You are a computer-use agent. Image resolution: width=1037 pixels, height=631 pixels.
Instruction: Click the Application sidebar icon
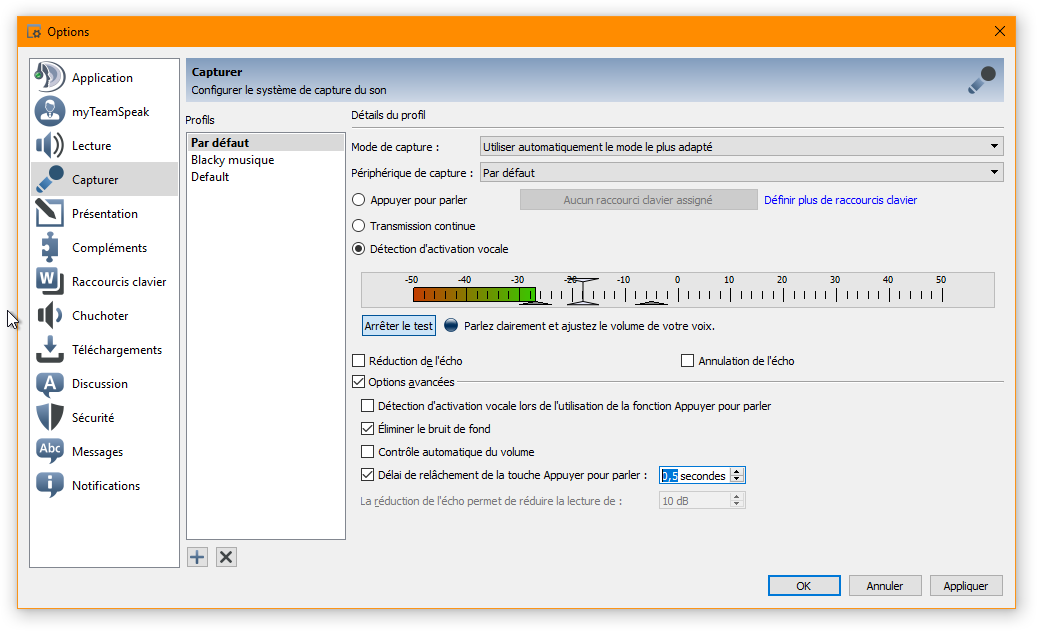(x=50, y=78)
